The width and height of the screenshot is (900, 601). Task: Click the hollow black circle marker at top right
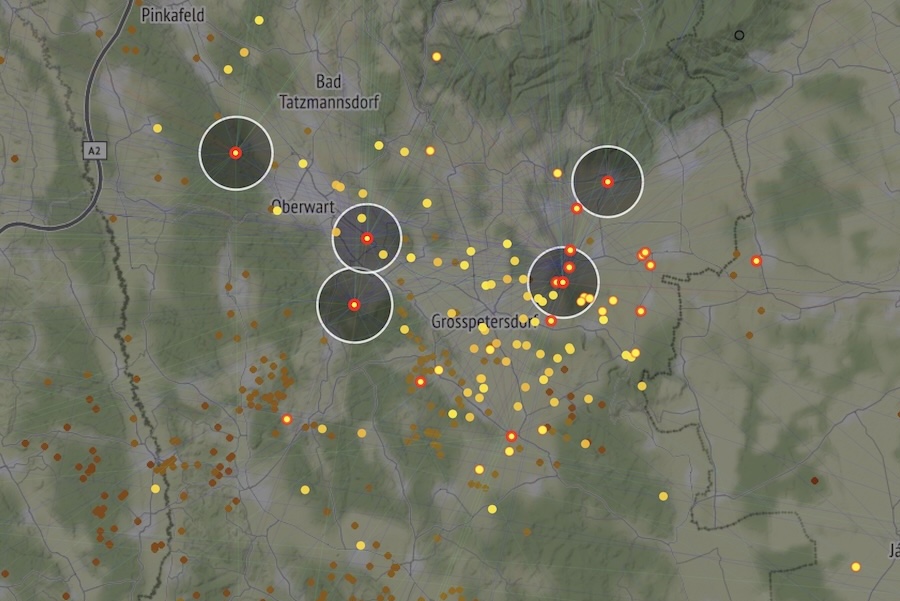[x=739, y=35]
